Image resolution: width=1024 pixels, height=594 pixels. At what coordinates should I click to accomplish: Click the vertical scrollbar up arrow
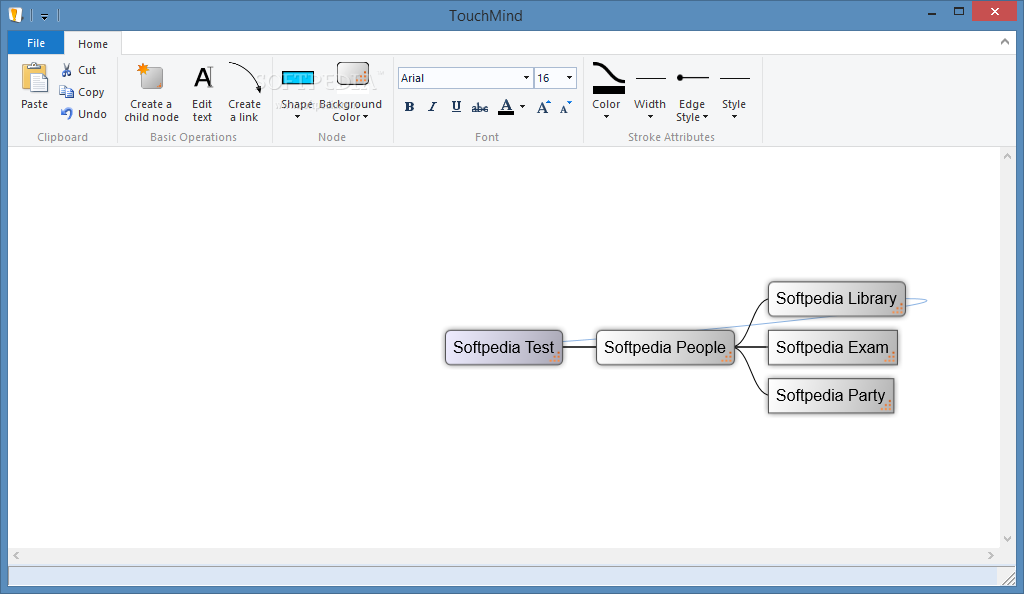tap(1007, 156)
